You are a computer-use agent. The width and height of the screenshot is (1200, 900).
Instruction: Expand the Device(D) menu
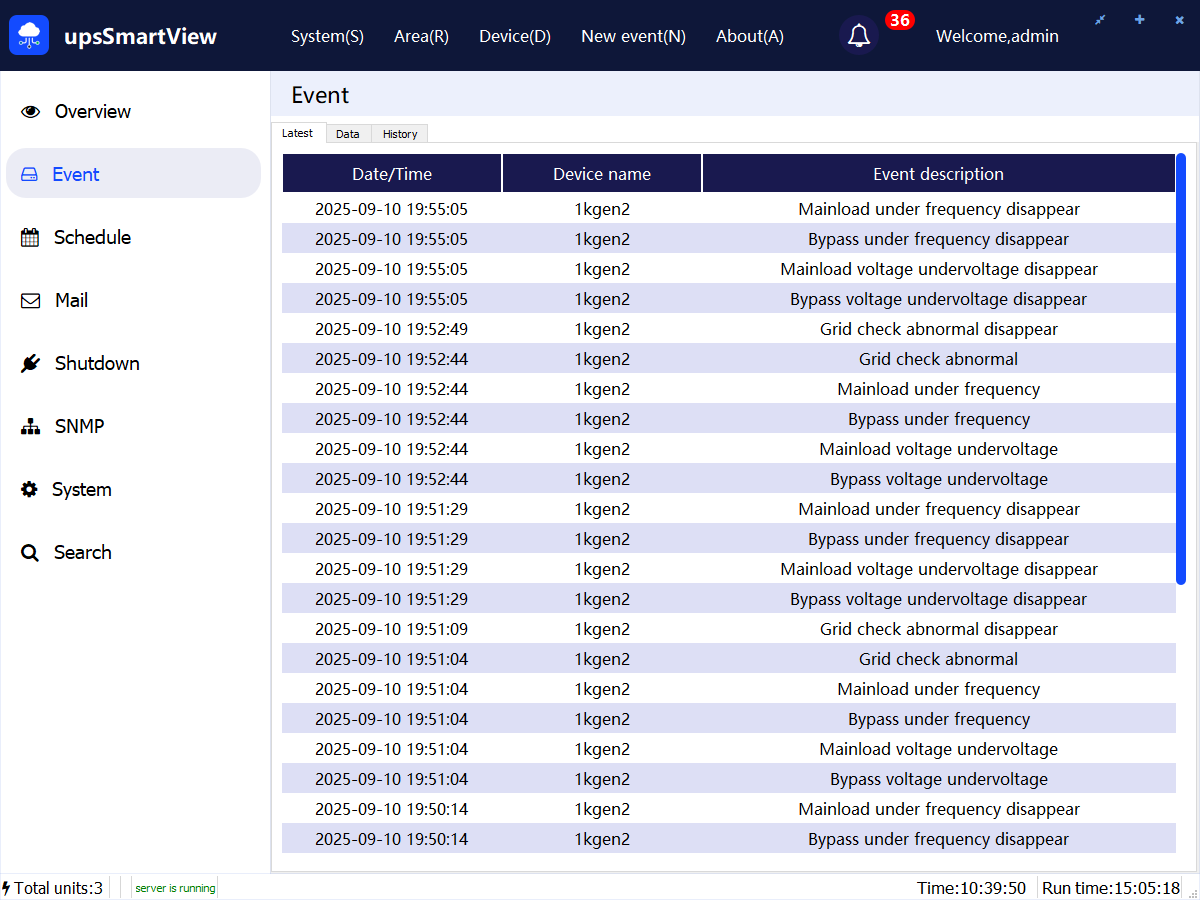point(514,36)
